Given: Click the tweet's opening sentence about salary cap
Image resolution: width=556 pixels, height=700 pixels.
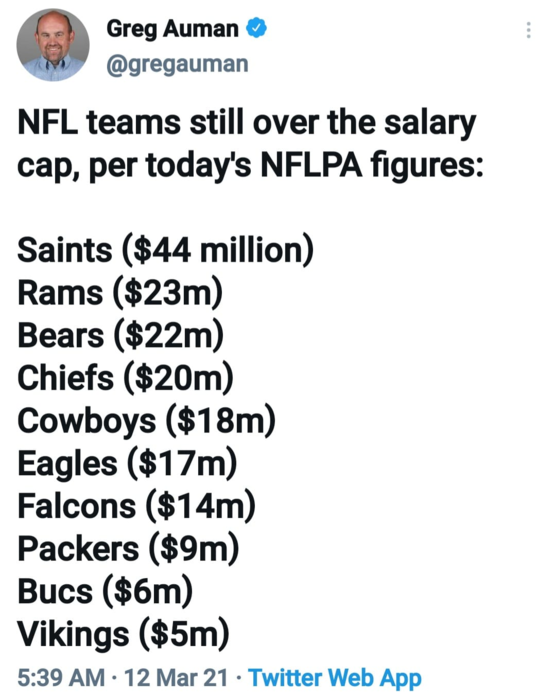Looking at the screenshot, I should [x=250, y=144].
